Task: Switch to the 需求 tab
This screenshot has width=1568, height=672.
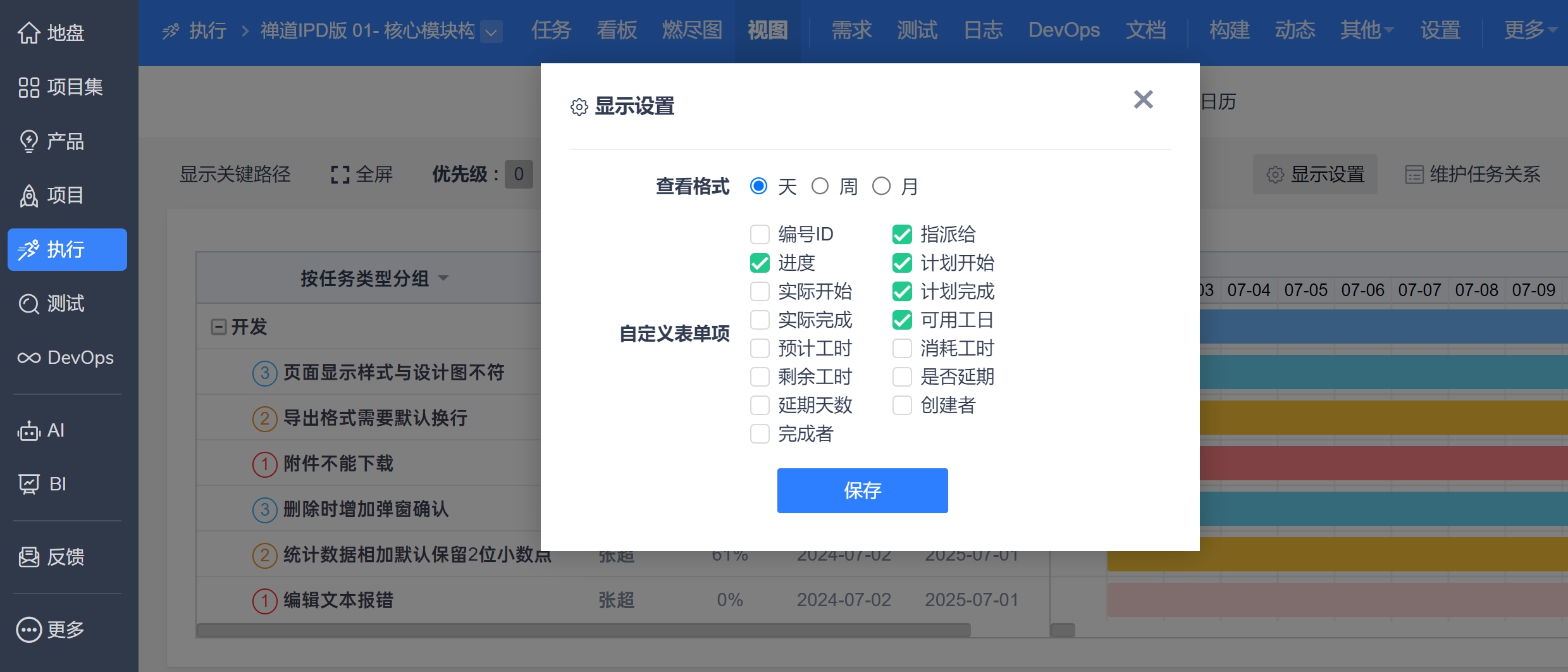Action: click(851, 30)
